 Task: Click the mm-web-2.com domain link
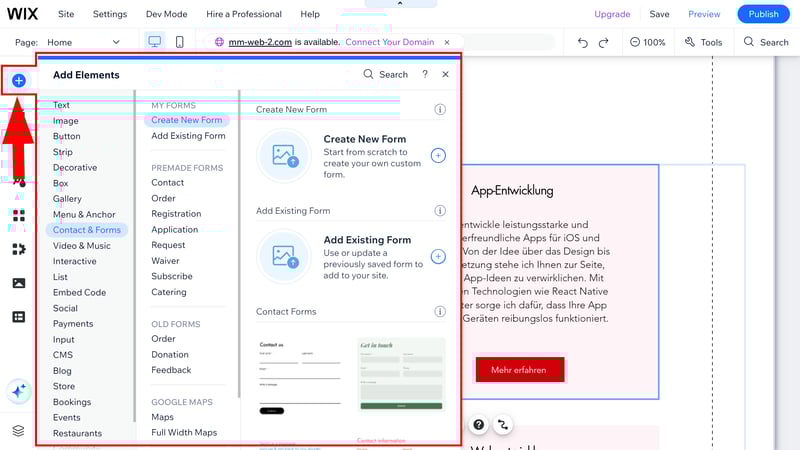260,42
